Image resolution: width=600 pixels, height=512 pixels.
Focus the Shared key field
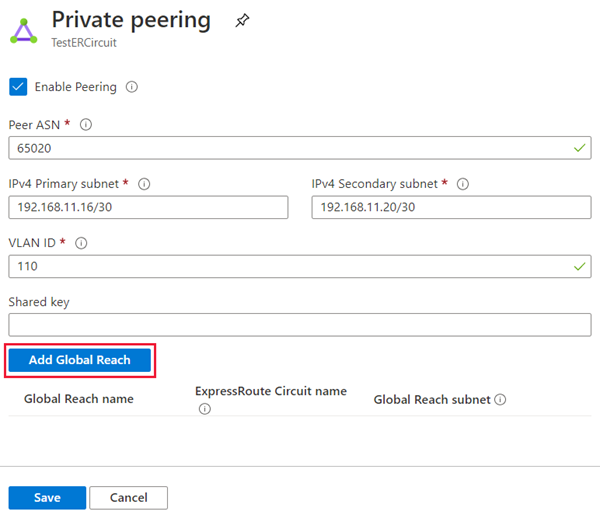(300, 325)
